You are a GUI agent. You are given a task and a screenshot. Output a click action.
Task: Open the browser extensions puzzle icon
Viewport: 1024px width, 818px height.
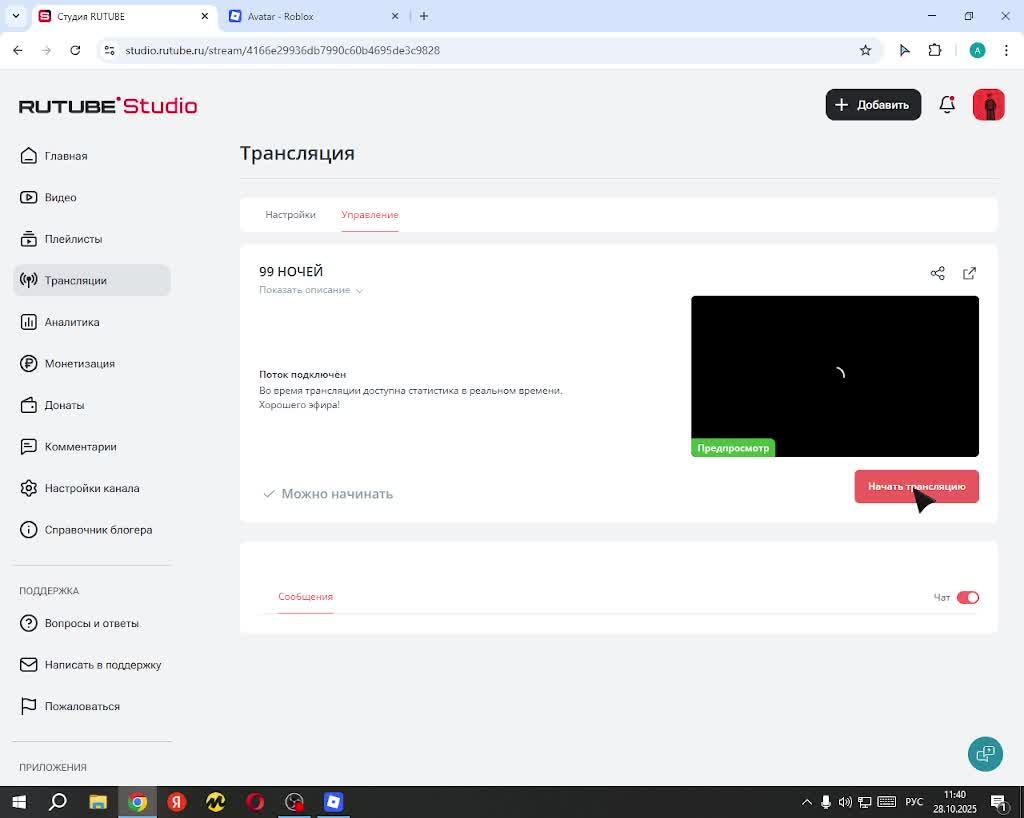pos(935,50)
